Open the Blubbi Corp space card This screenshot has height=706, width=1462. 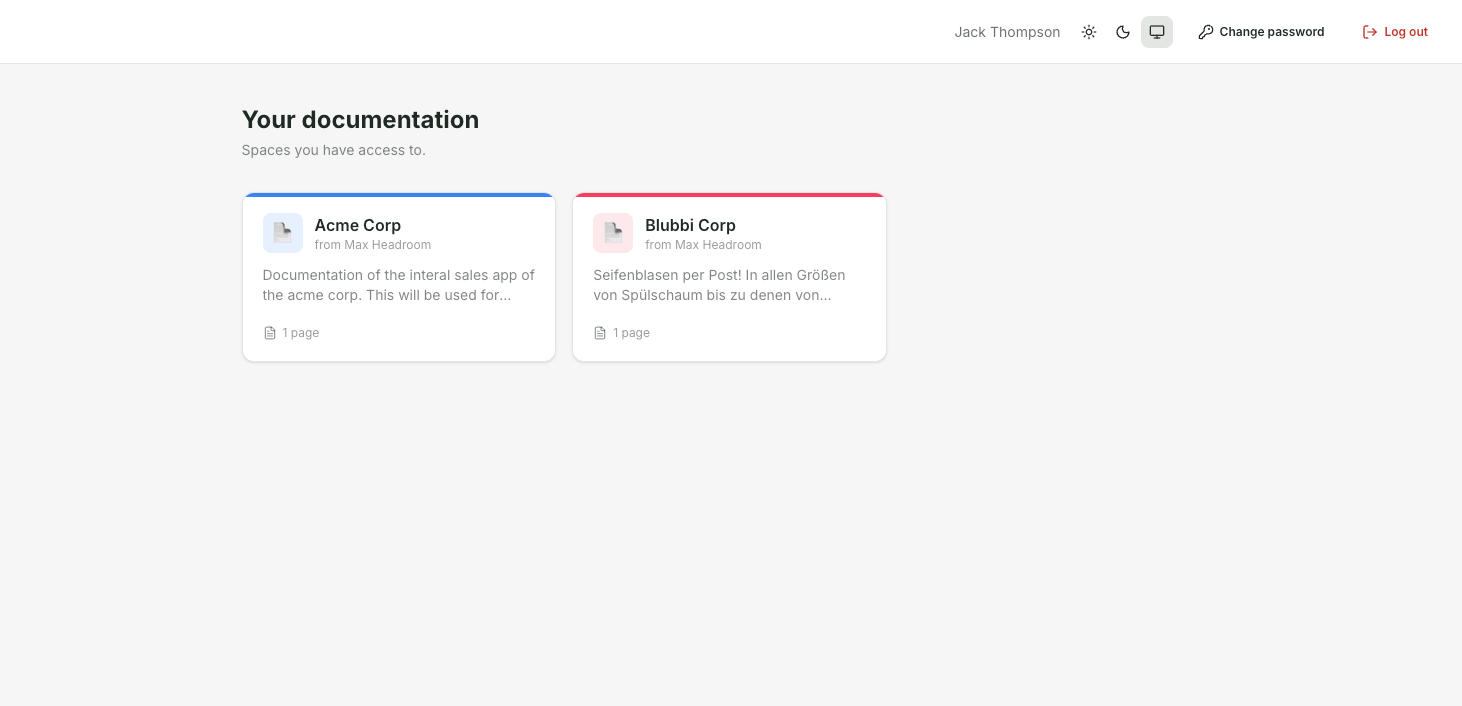[729, 277]
